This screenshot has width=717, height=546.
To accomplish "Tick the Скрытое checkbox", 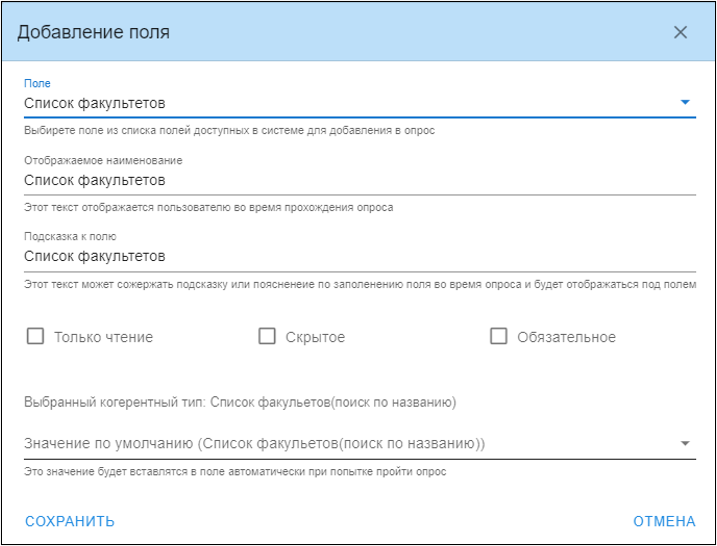I will click(x=267, y=336).
